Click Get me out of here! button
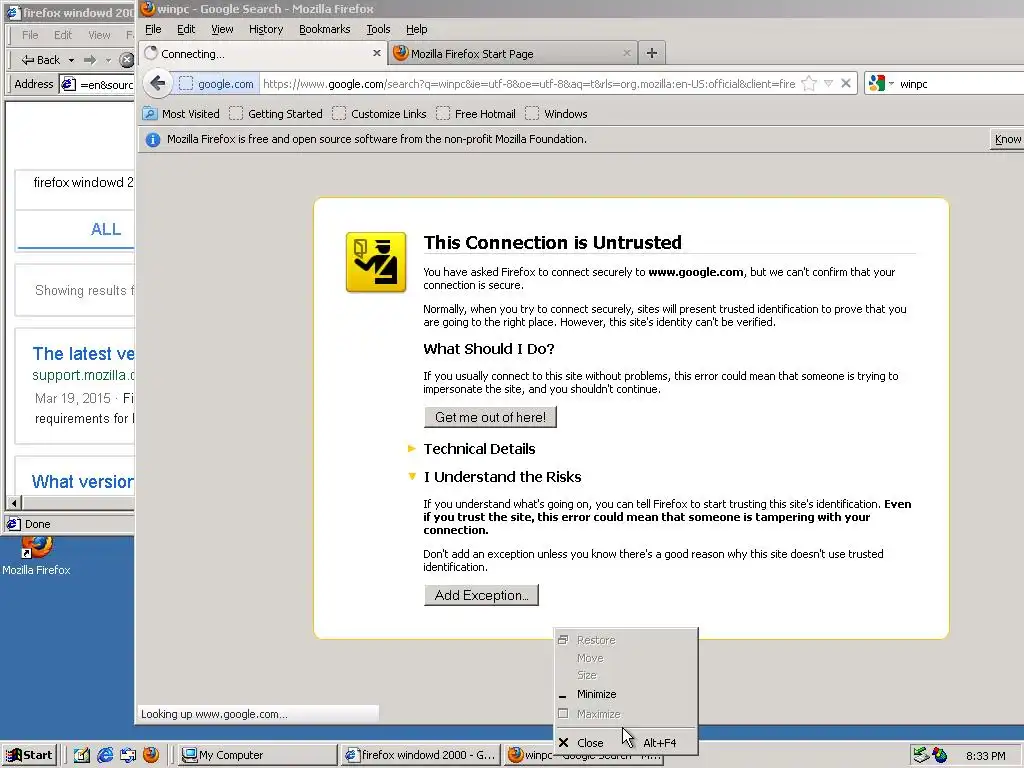The height and width of the screenshot is (768, 1024). (x=490, y=417)
